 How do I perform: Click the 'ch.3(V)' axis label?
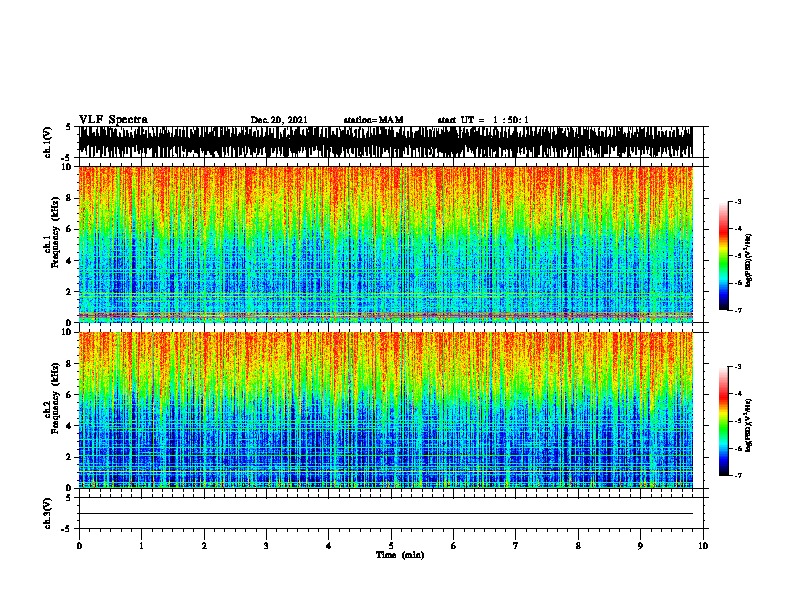tap(47, 513)
